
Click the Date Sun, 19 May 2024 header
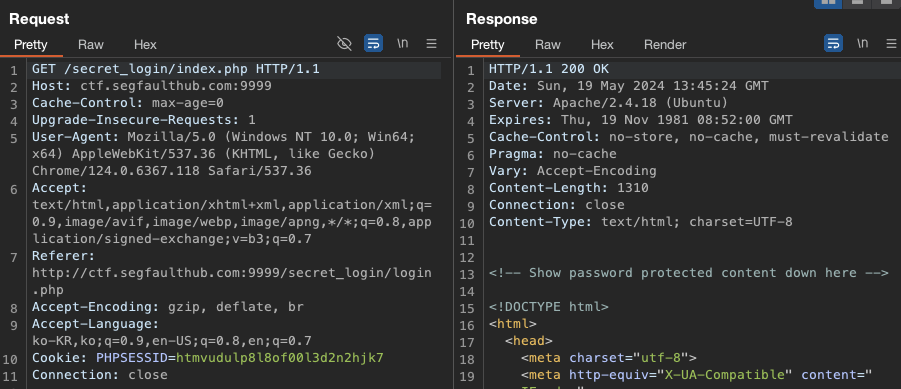pos(629,86)
